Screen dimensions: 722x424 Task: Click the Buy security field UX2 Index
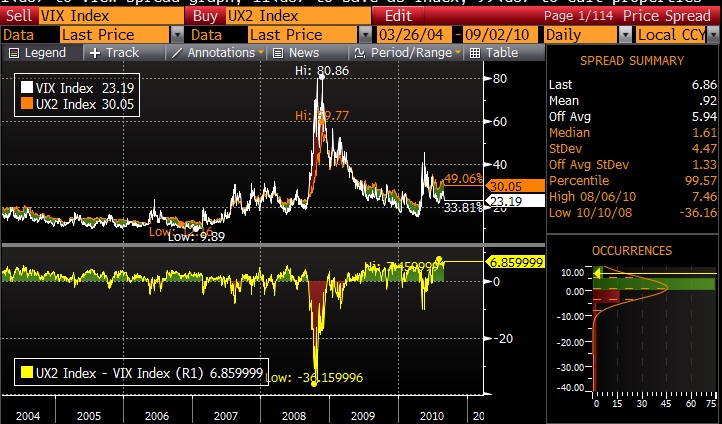[298, 16]
